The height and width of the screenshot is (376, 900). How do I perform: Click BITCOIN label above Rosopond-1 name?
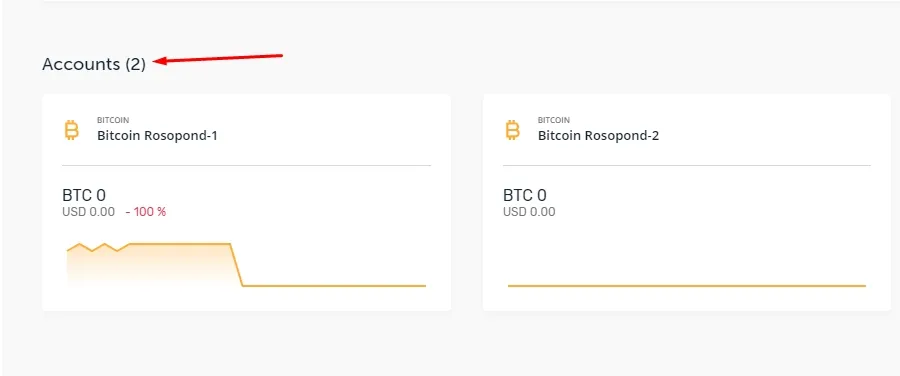113,121
